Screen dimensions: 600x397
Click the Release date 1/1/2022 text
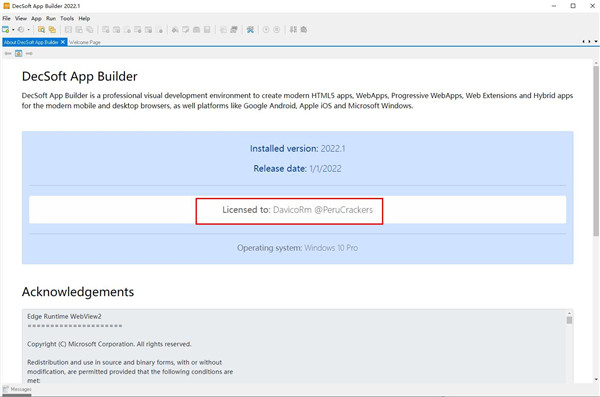tap(297, 168)
